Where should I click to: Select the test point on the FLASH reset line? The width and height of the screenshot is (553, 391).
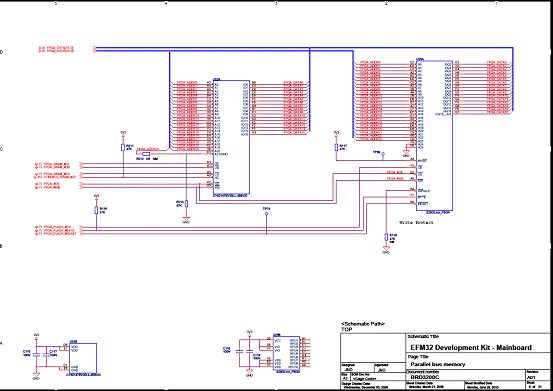[x=266, y=214]
